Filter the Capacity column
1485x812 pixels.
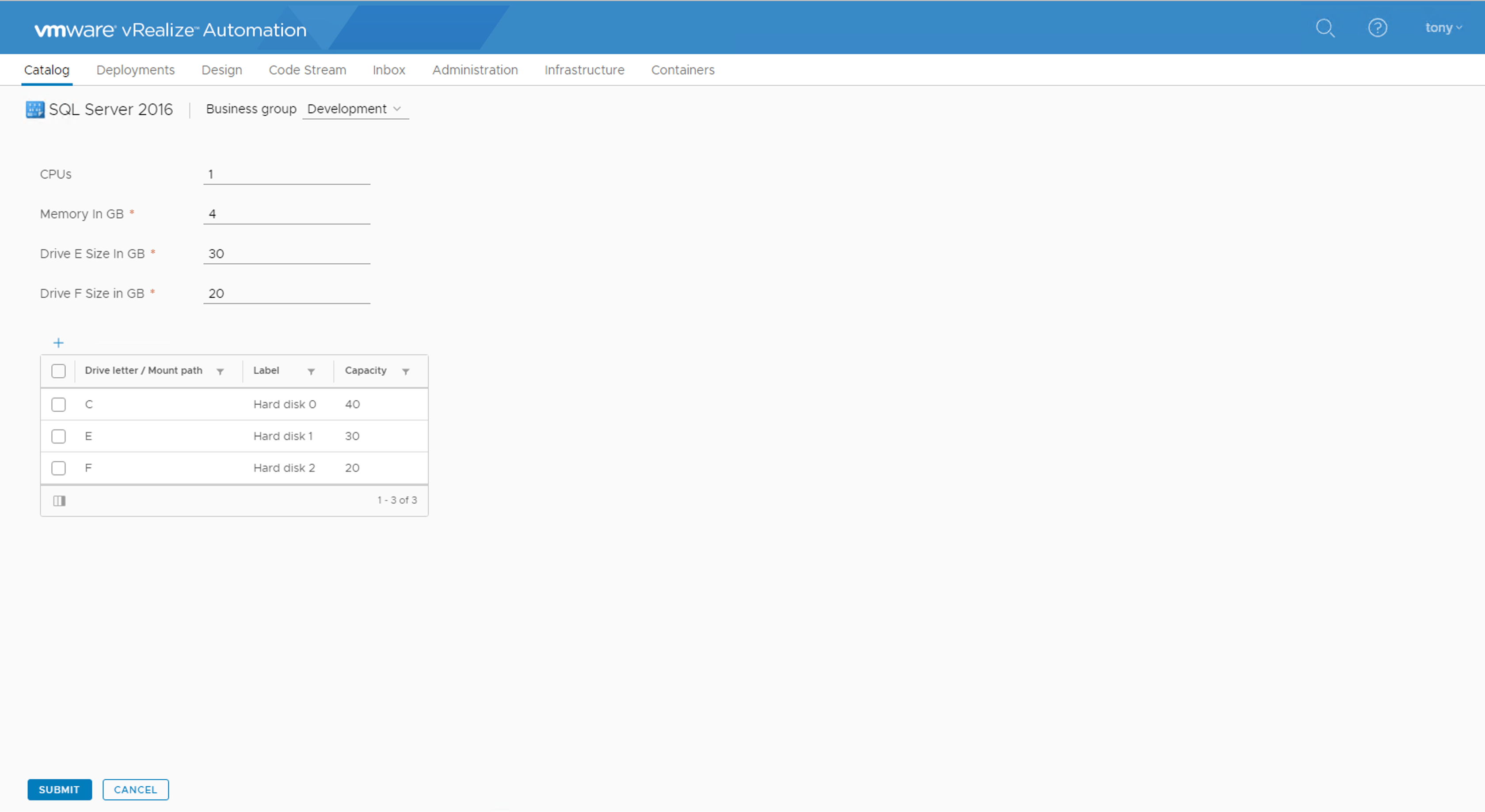406,371
